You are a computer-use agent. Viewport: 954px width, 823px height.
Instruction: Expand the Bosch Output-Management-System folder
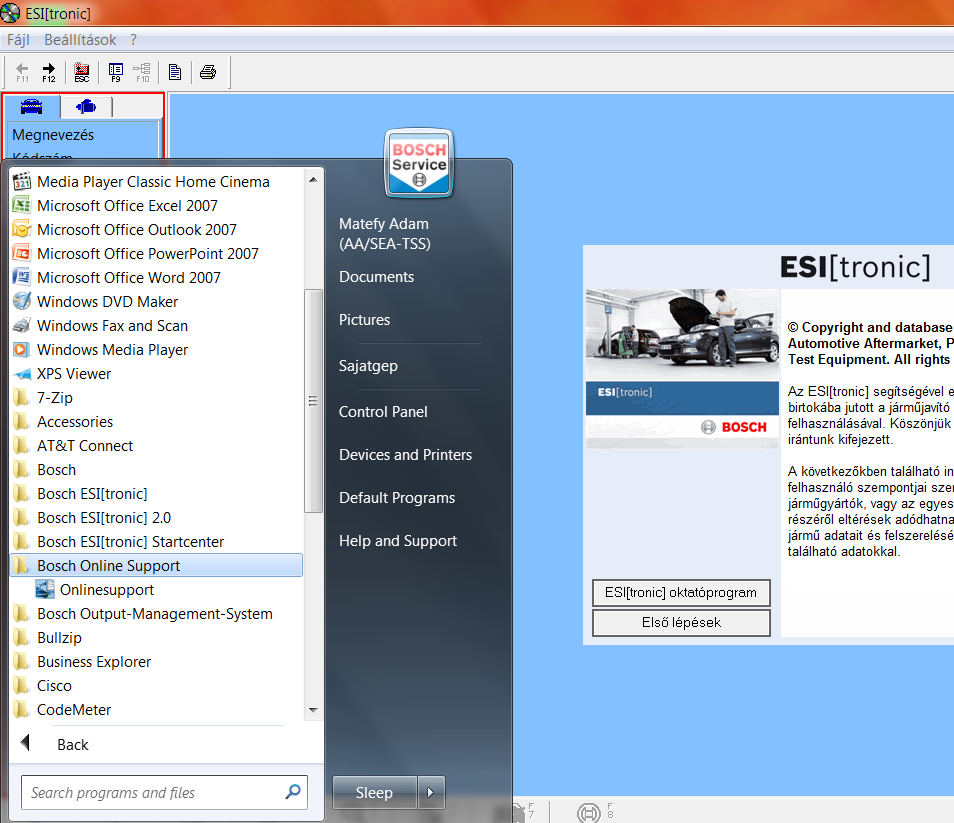point(156,614)
